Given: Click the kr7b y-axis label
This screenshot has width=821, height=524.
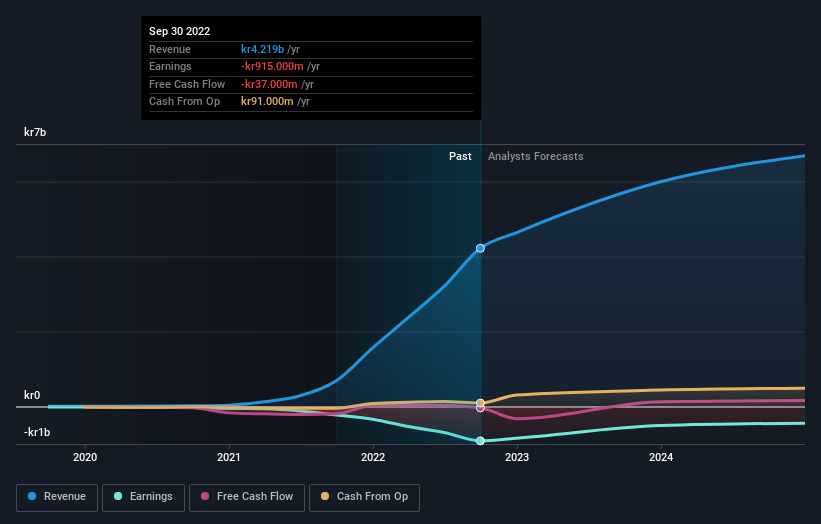Looking at the screenshot, I should point(35,132).
